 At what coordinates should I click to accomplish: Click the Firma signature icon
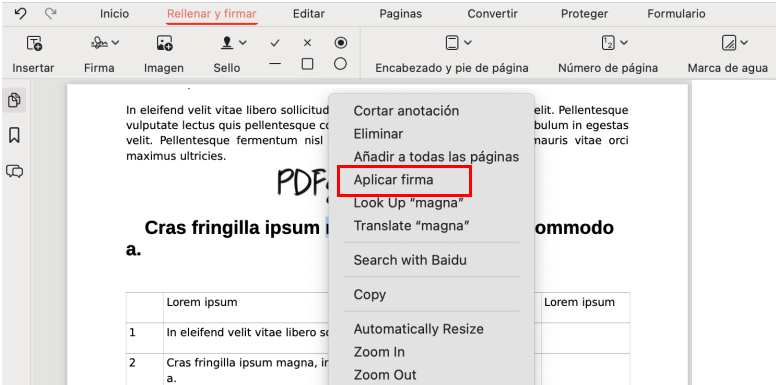[99, 44]
